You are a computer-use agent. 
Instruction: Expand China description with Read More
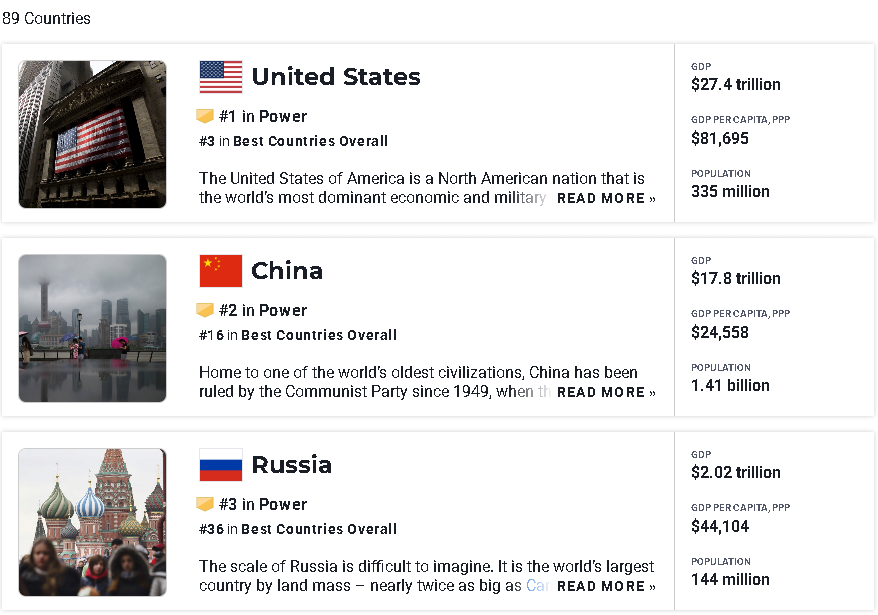click(606, 392)
